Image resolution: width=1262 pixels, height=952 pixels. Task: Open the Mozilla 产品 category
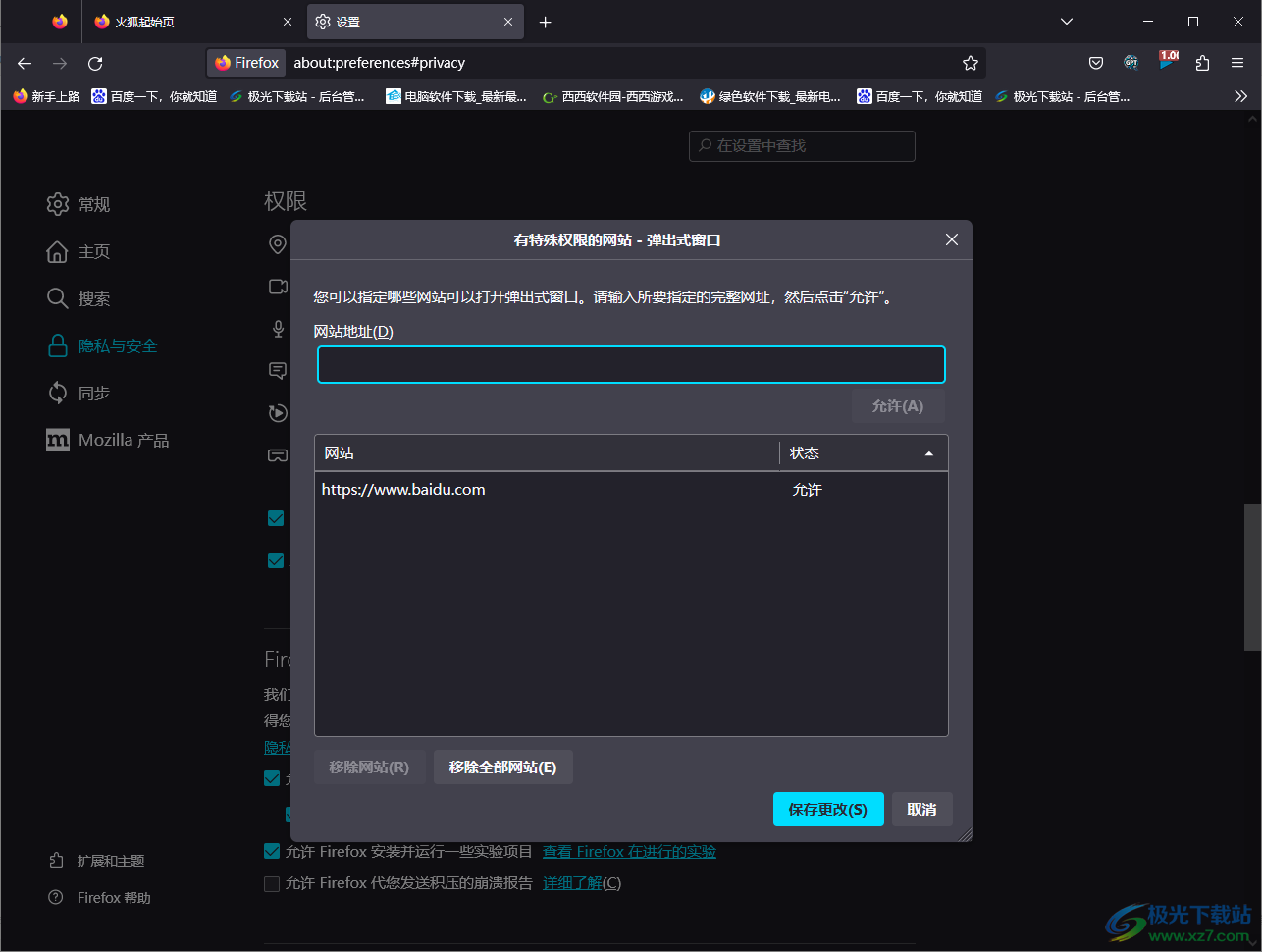click(108, 440)
